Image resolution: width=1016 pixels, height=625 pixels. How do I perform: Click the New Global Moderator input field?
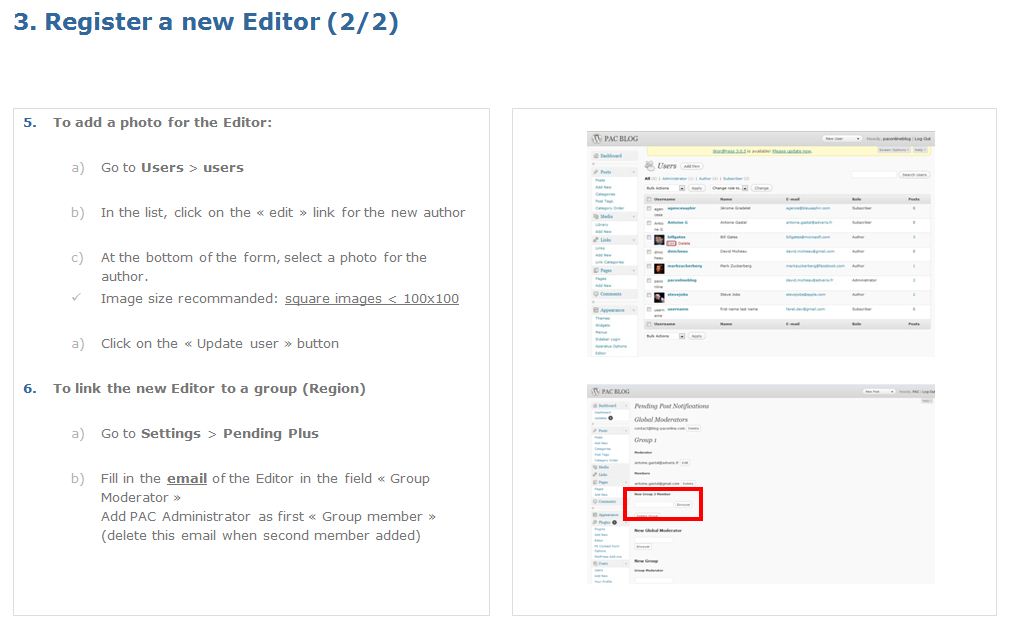[x=654, y=540]
